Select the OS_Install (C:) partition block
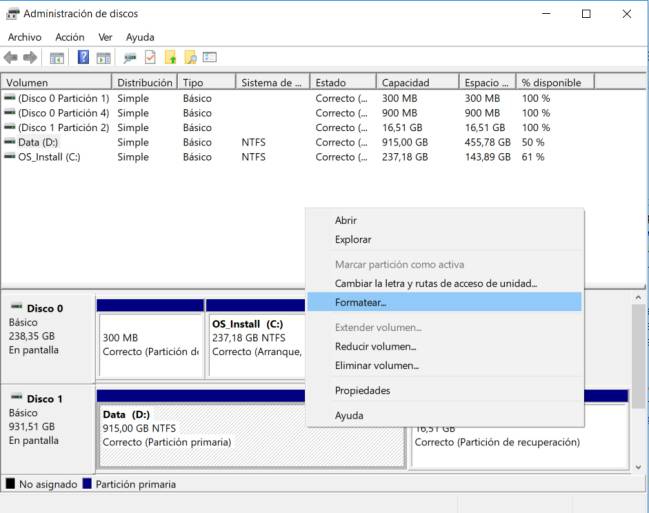 (x=255, y=338)
